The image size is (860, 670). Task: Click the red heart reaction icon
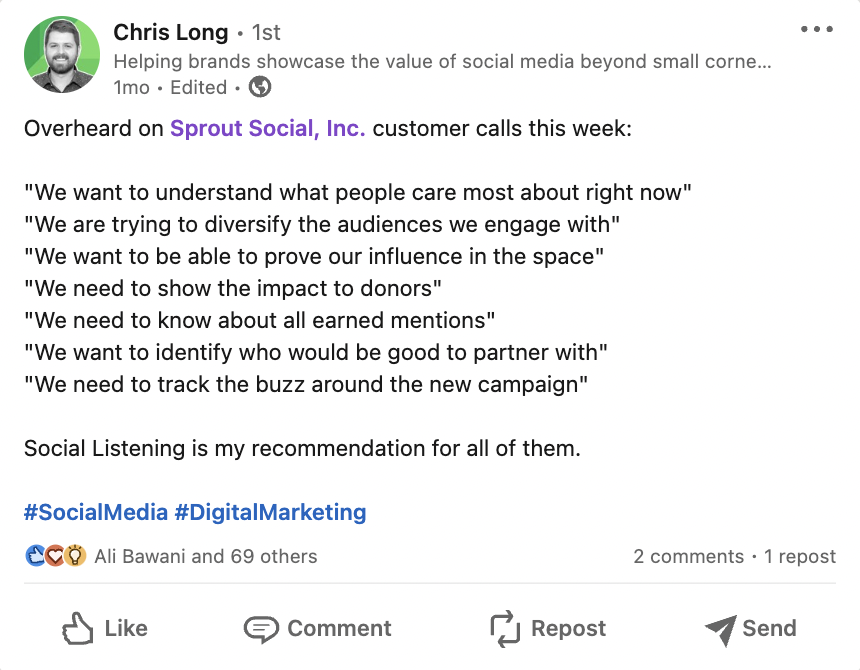coord(55,556)
